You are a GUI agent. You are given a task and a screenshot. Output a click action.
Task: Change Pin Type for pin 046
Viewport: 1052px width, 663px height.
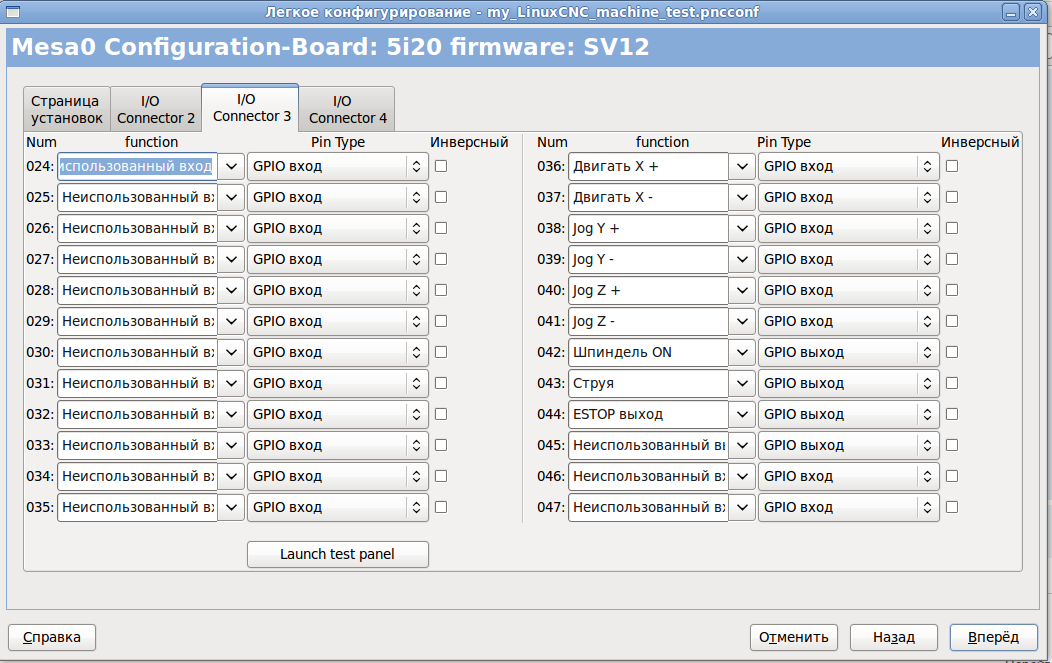click(x=849, y=476)
